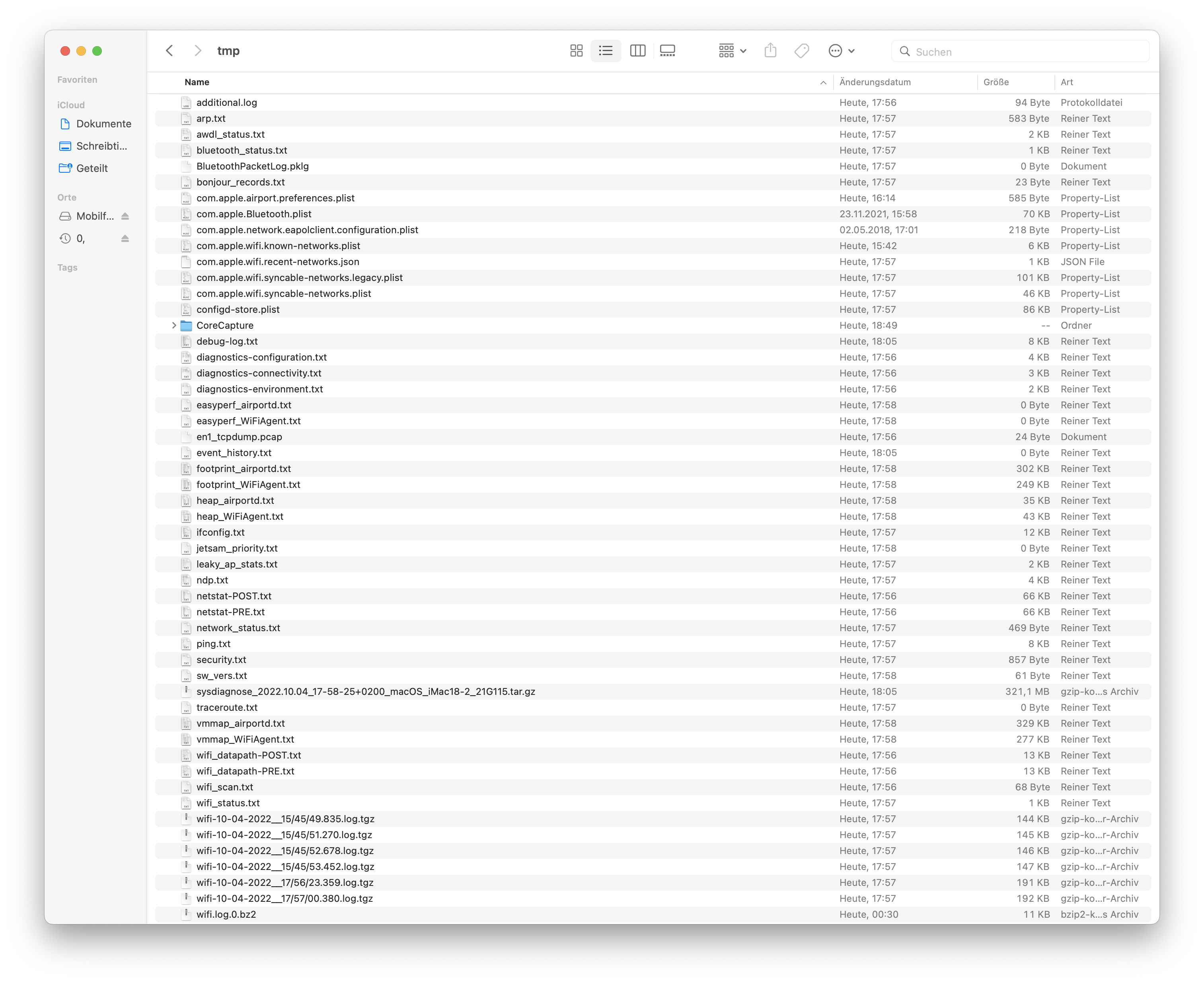
Task: Eject the Time Machine volume named 0,
Action: (125, 238)
